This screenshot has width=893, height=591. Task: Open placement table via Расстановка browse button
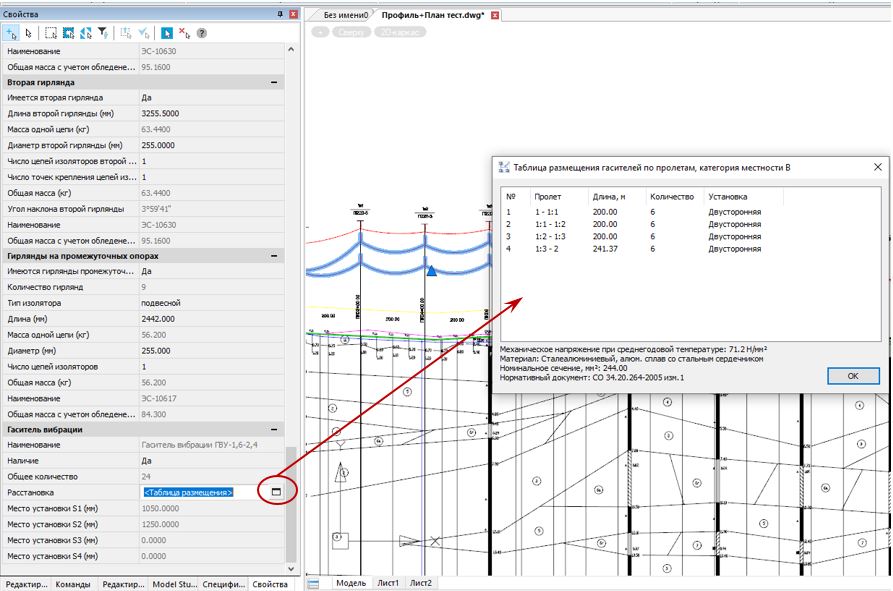(x=276, y=492)
